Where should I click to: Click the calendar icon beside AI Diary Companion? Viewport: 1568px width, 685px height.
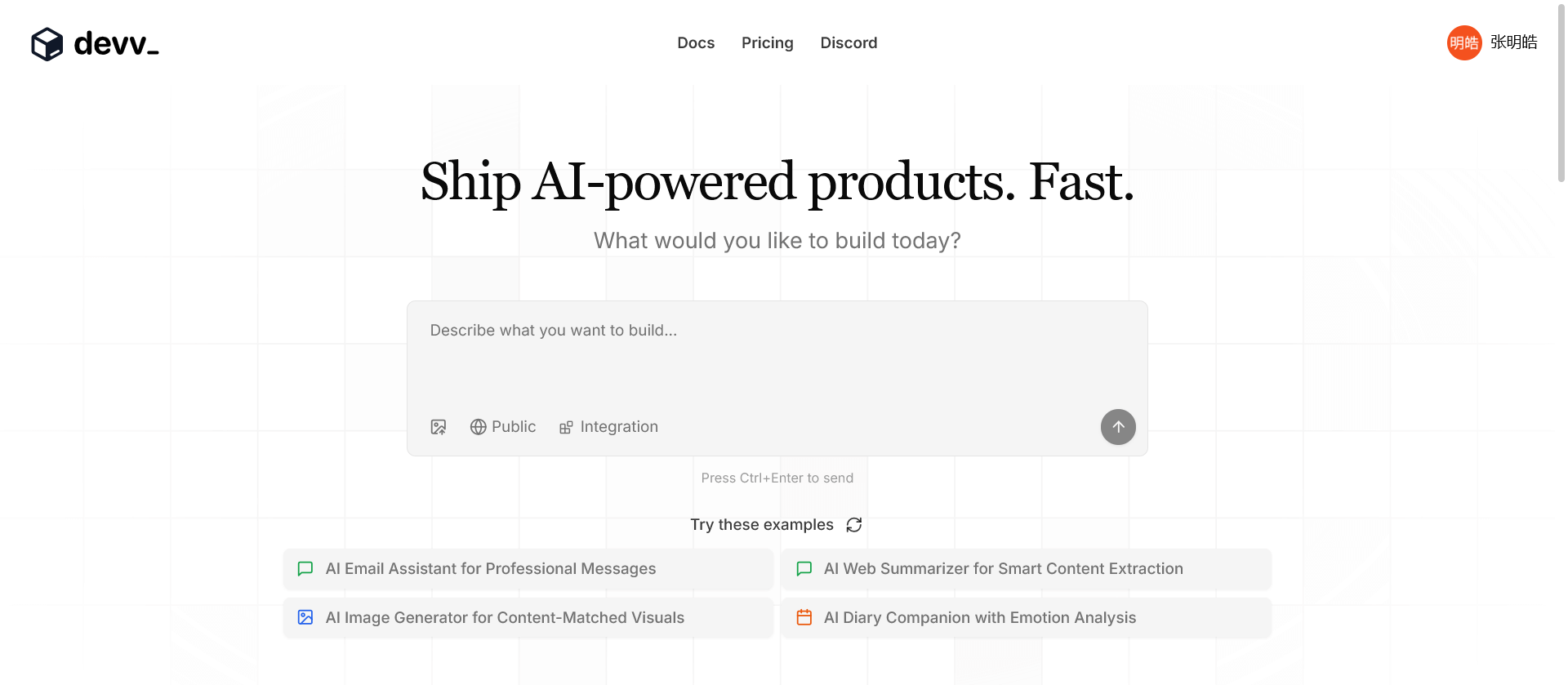[804, 618]
